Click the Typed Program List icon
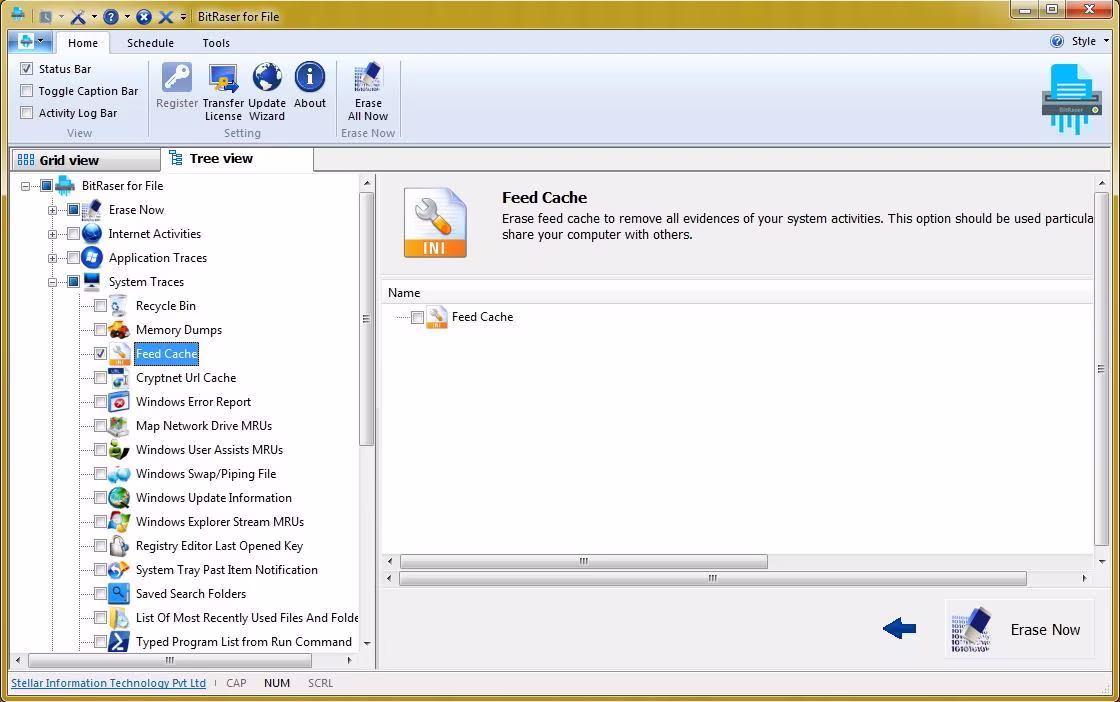 [x=119, y=642]
